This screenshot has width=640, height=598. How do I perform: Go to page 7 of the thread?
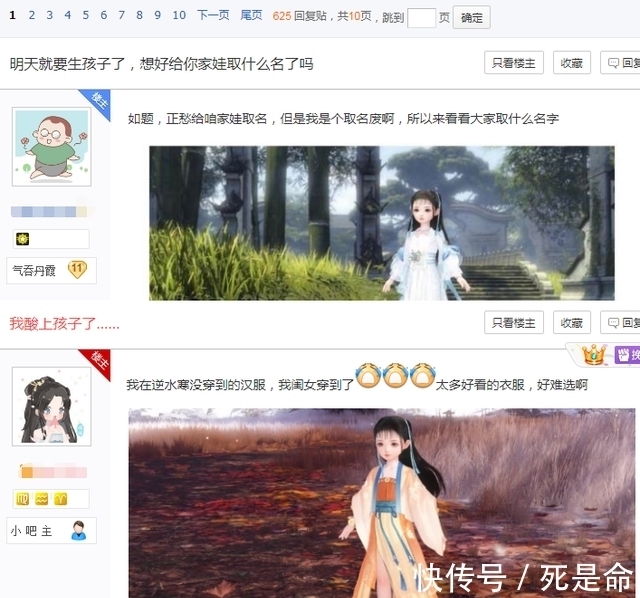pos(122,16)
